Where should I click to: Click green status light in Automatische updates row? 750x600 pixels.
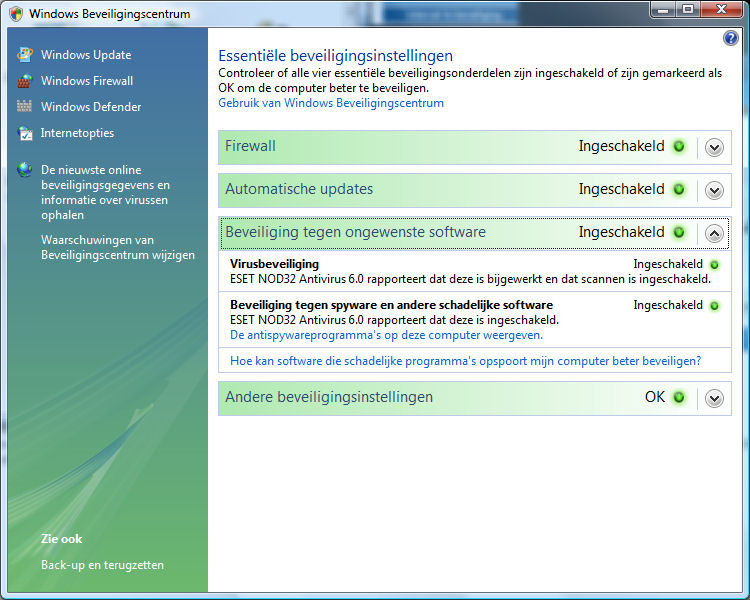679,189
